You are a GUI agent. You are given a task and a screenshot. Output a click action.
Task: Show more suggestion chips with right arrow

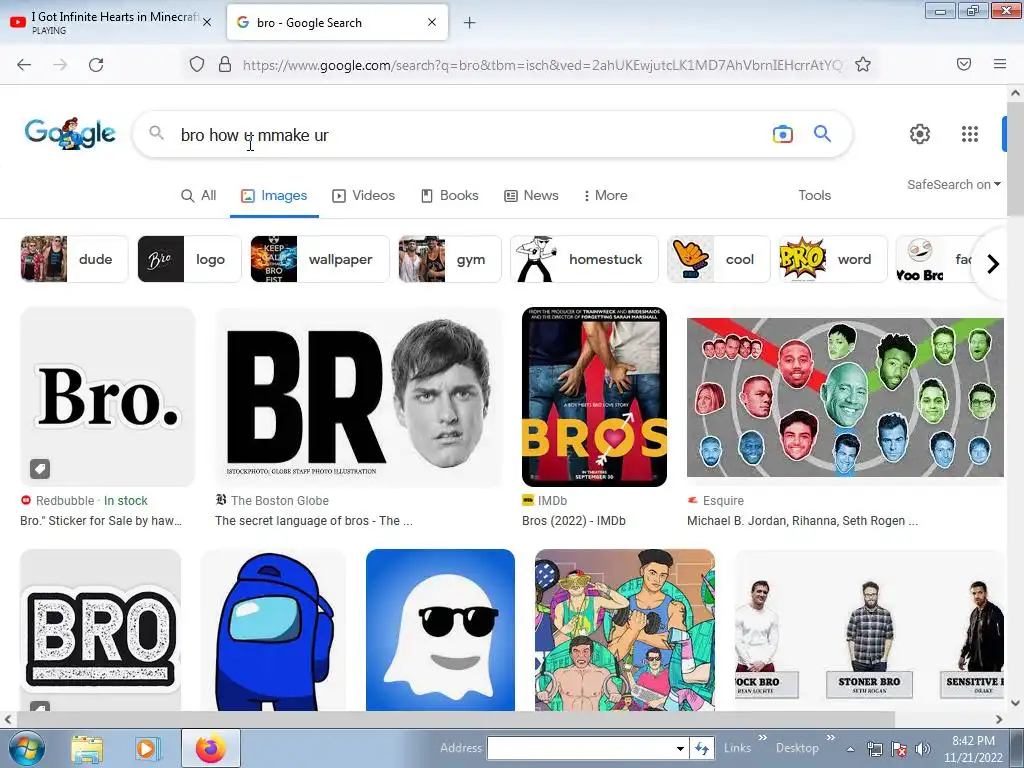[x=993, y=264]
